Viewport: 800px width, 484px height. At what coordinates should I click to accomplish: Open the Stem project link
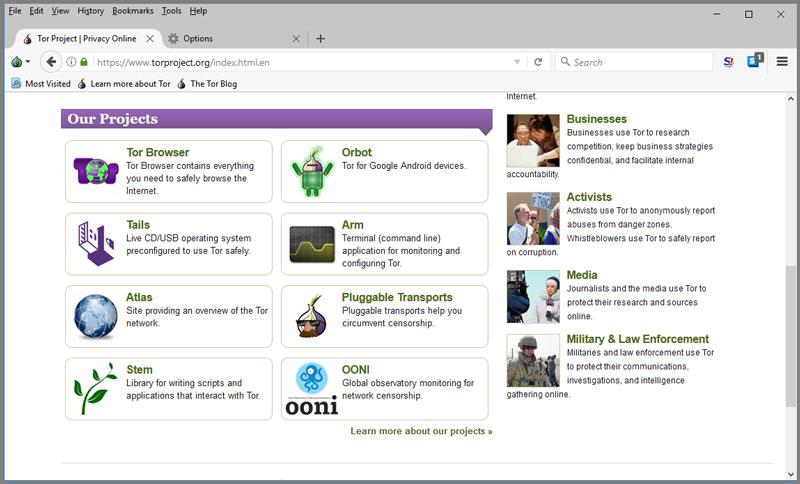(x=139, y=369)
